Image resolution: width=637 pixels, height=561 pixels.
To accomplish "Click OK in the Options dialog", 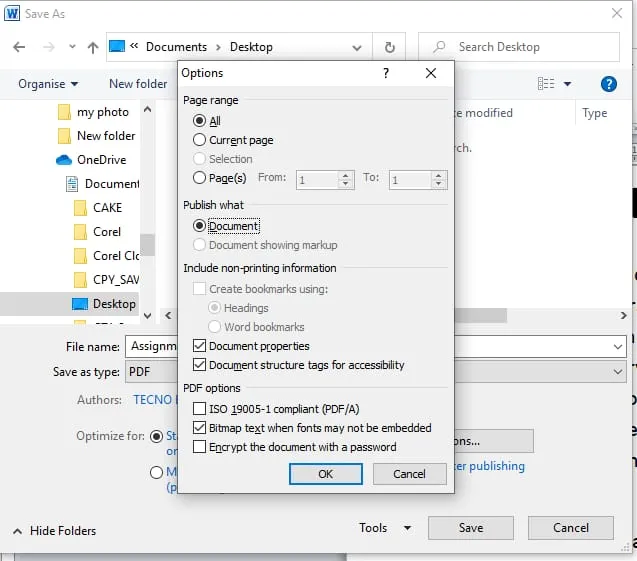I will point(325,474).
